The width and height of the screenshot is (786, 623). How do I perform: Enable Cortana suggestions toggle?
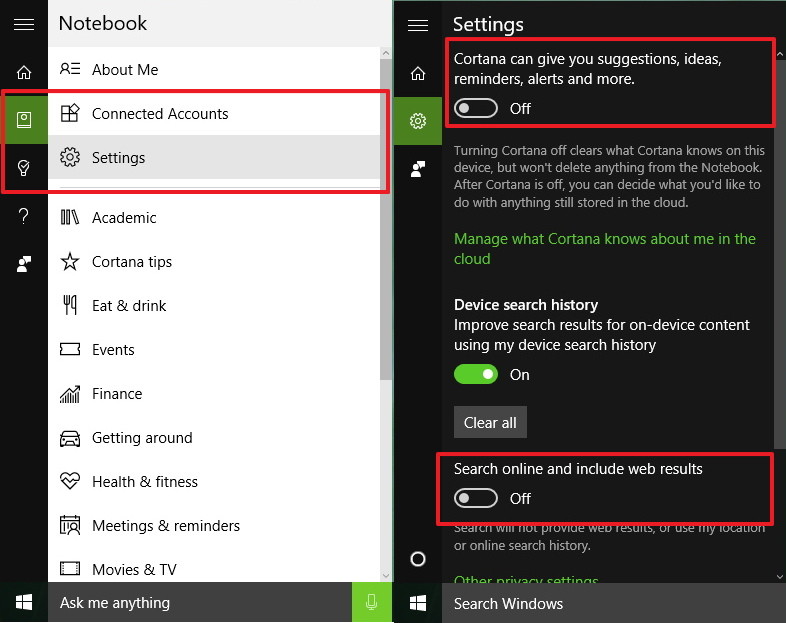point(476,108)
